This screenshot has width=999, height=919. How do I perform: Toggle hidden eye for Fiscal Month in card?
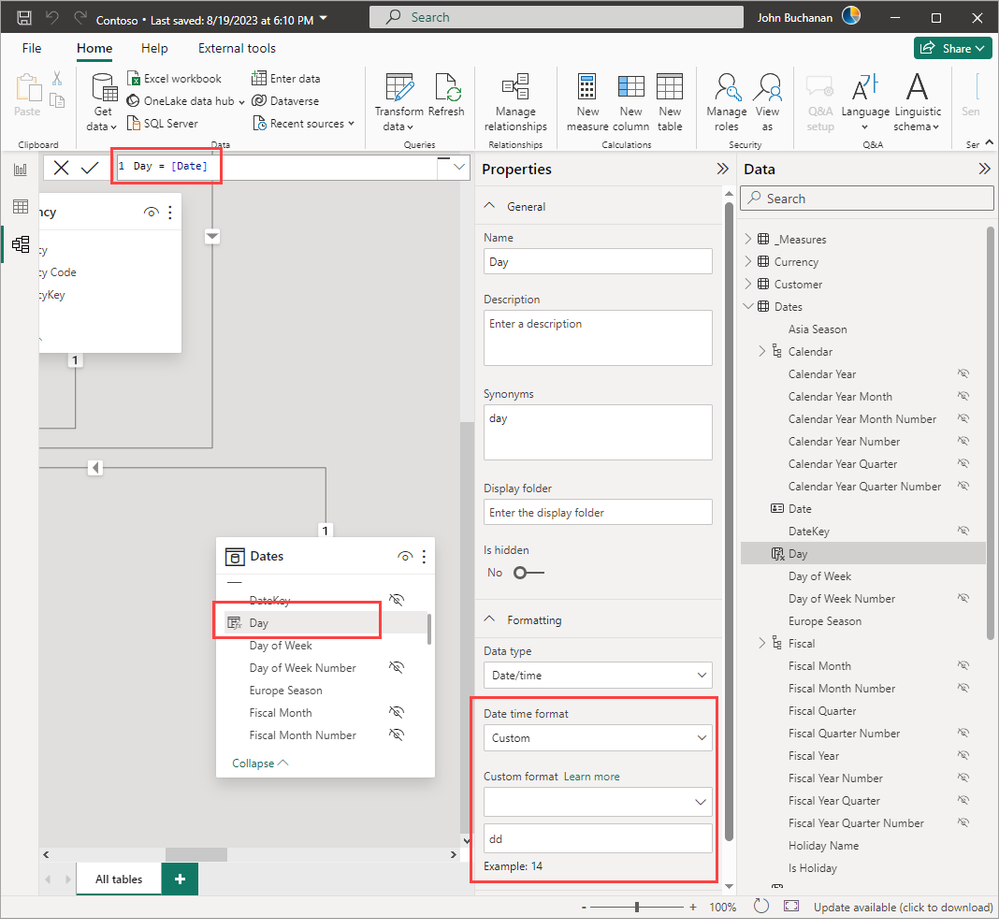[396, 712]
